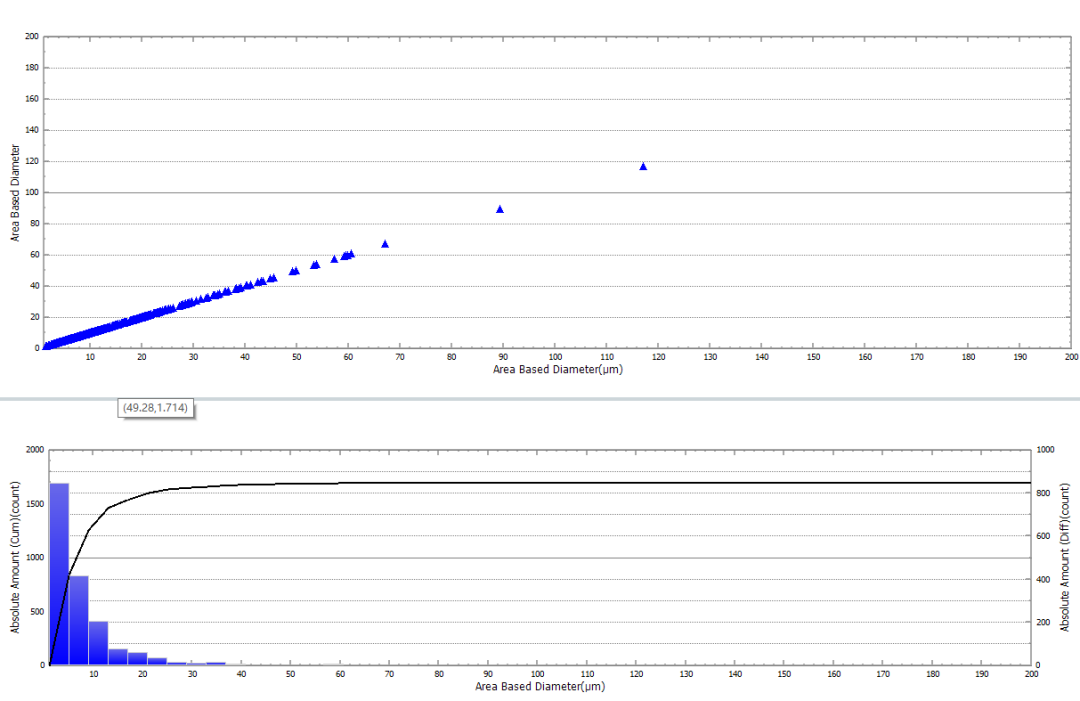Select the second histogram bar from left
The image size is (1080, 701).
point(79,620)
